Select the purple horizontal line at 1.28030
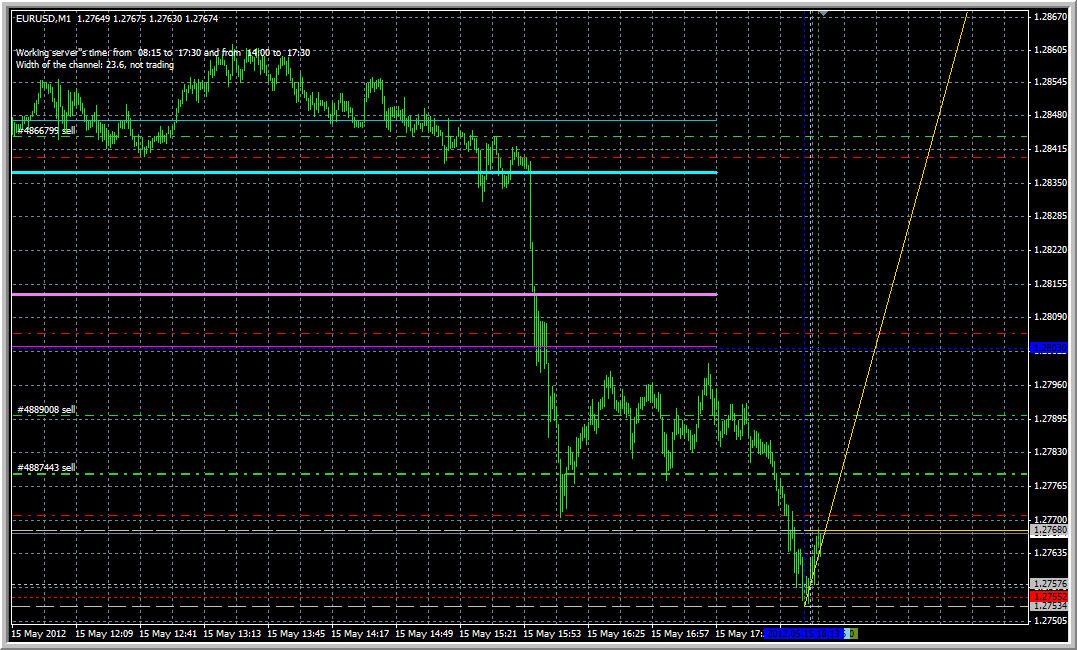1077x650 pixels. click(364, 347)
